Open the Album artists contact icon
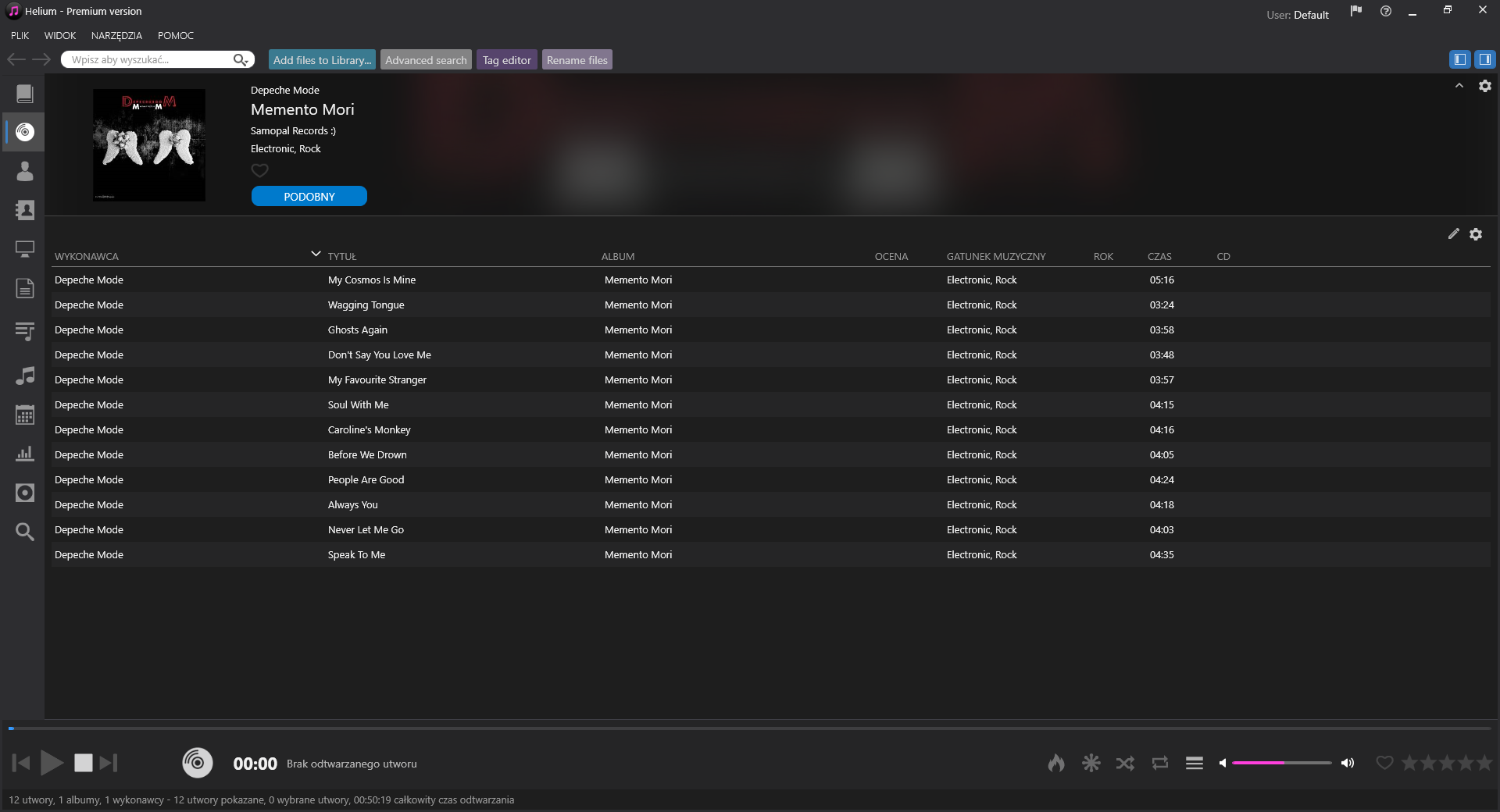This screenshot has width=1500, height=812. coord(25,209)
